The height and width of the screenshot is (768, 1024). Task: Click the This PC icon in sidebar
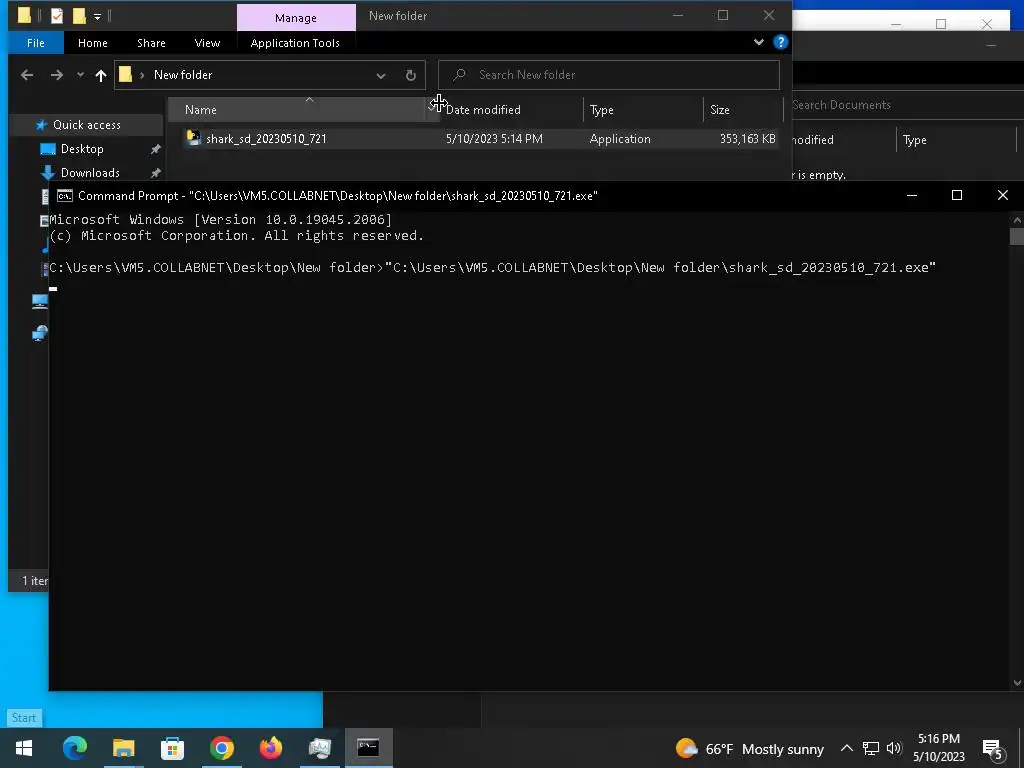coord(40,302)
